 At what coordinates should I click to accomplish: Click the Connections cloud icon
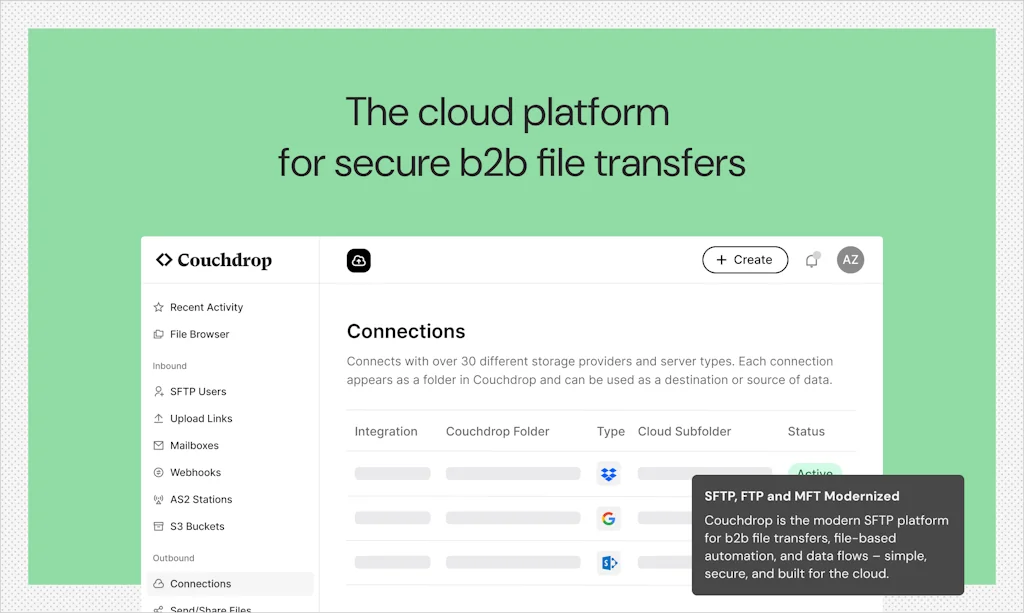pyautogui.click(x=158, y=584)
